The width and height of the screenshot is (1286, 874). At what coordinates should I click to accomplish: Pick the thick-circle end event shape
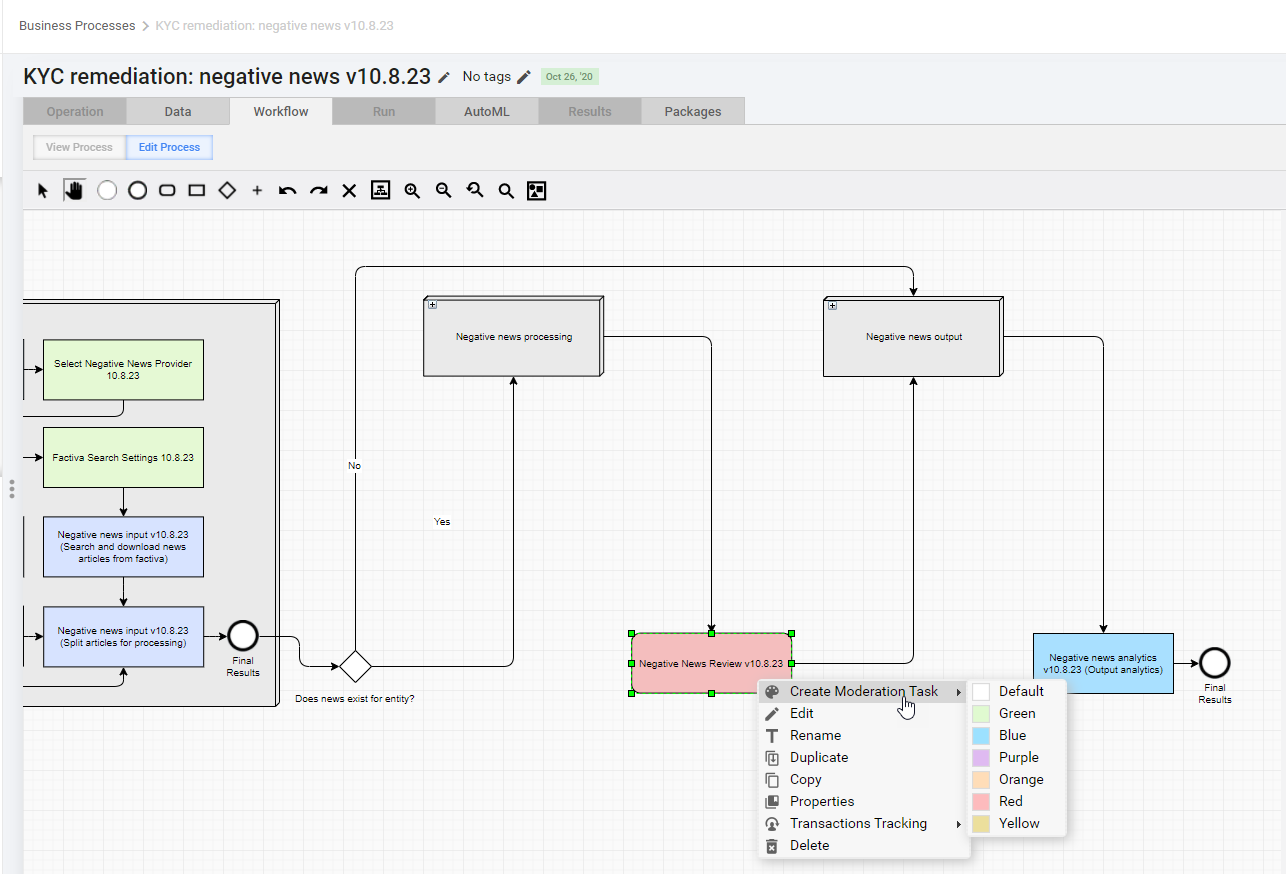tap(137, 190)
